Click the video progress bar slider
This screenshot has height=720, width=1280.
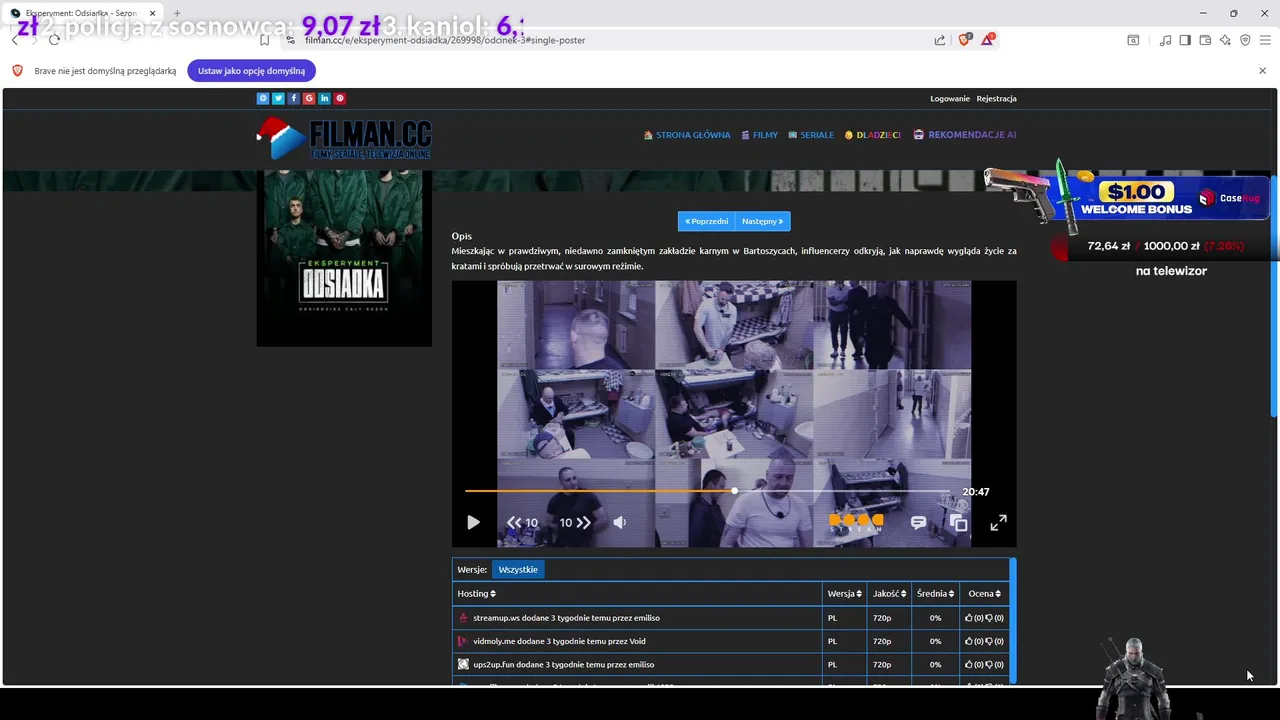tap(707, 491)
